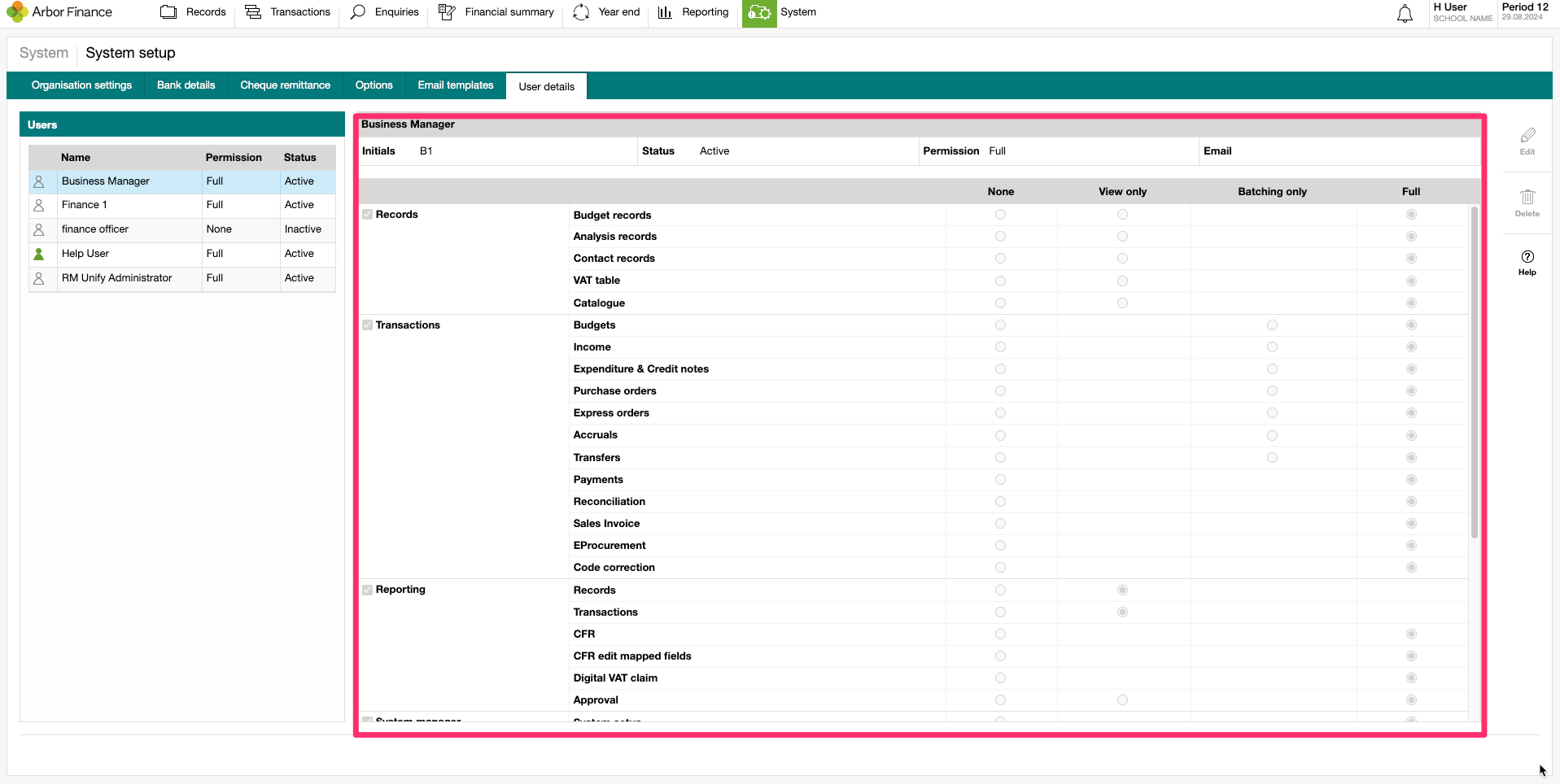This screenshot has height=784, width=1560.
Task: Open Enquiries using the magnifier icon
Action: [x=356, y=11]
